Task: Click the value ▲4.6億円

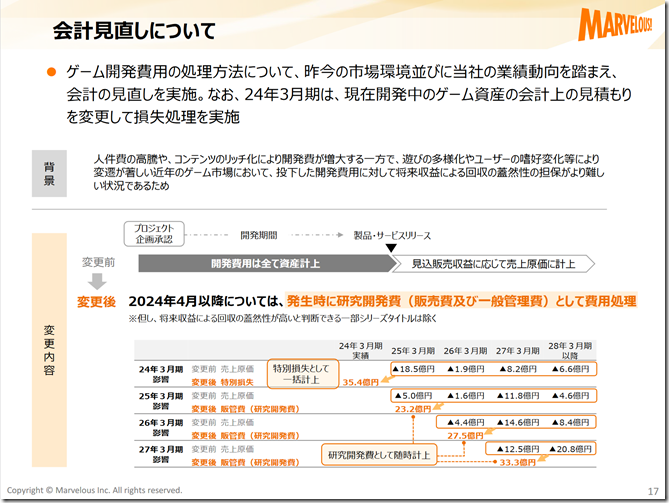Action: point(570,396)
